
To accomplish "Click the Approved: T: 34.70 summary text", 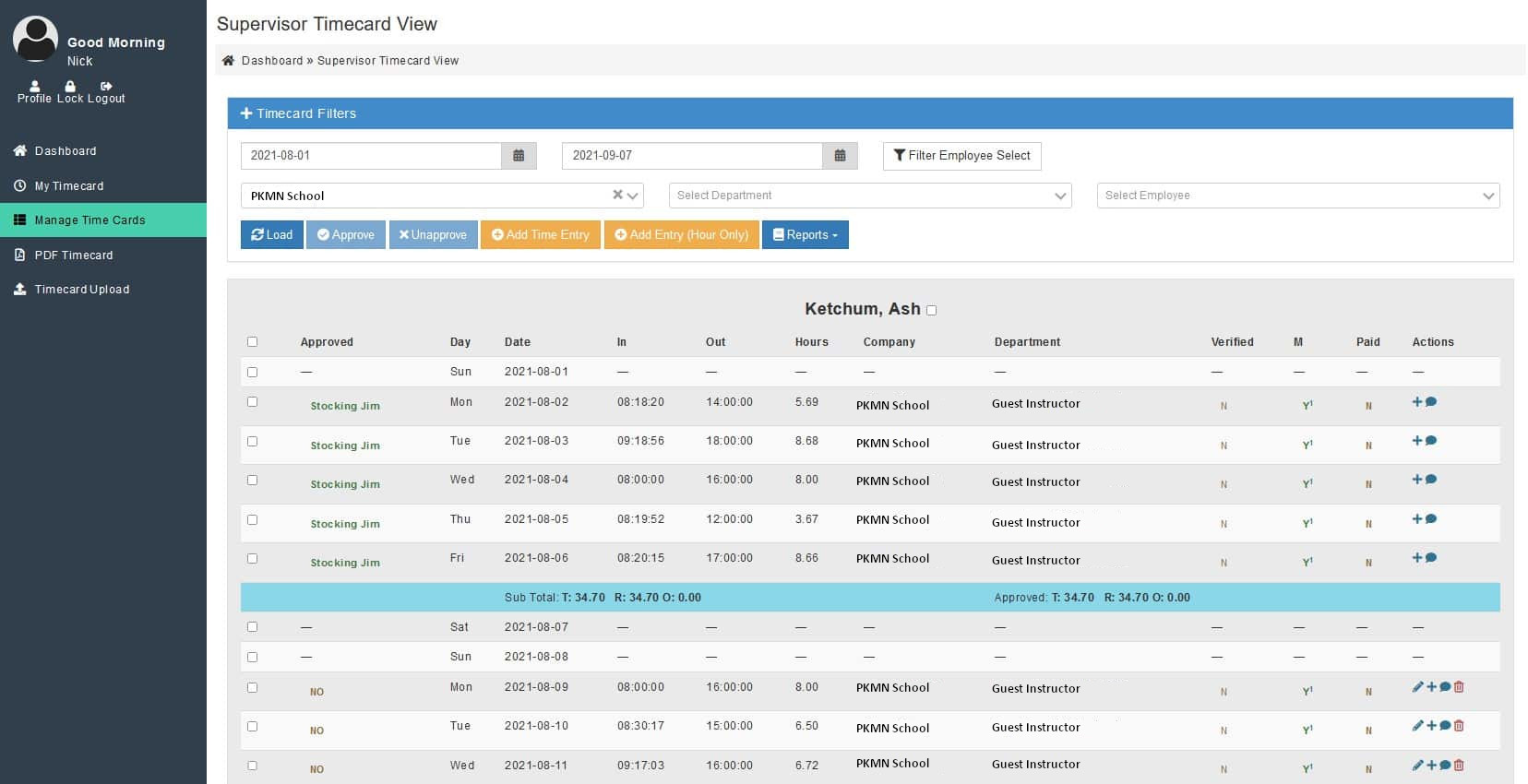I will [1092, 598].
